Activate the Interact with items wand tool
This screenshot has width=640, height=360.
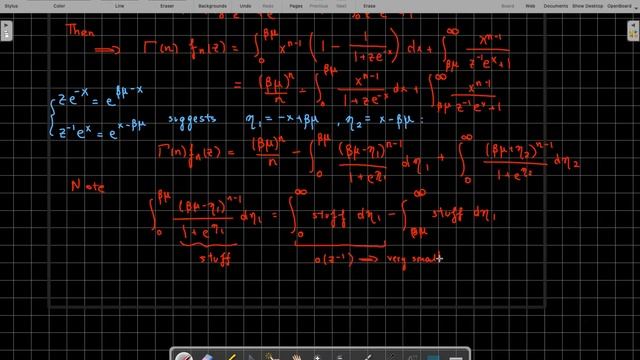tap(272, 357)
